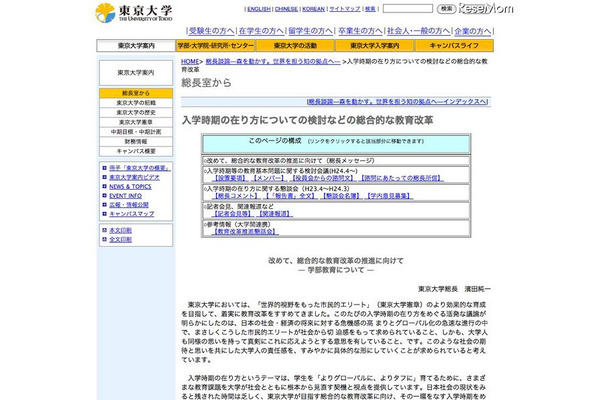
Task: Click 総長メッセージ row in page contents table
Action: [336, 160]
